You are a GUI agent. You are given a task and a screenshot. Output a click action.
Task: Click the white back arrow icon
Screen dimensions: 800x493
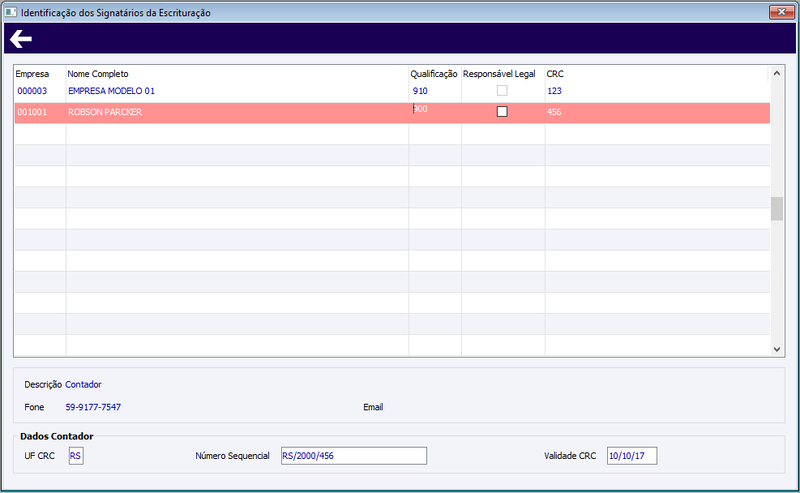point(21,39)
